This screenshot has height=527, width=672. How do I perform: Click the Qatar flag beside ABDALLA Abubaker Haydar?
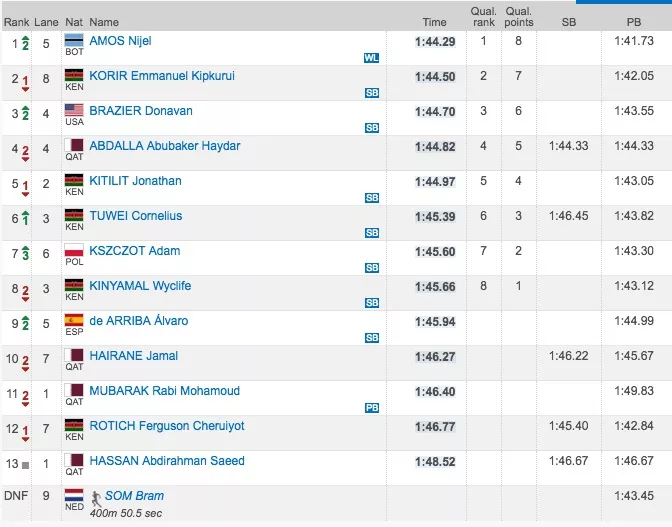[x=73, y=146]
